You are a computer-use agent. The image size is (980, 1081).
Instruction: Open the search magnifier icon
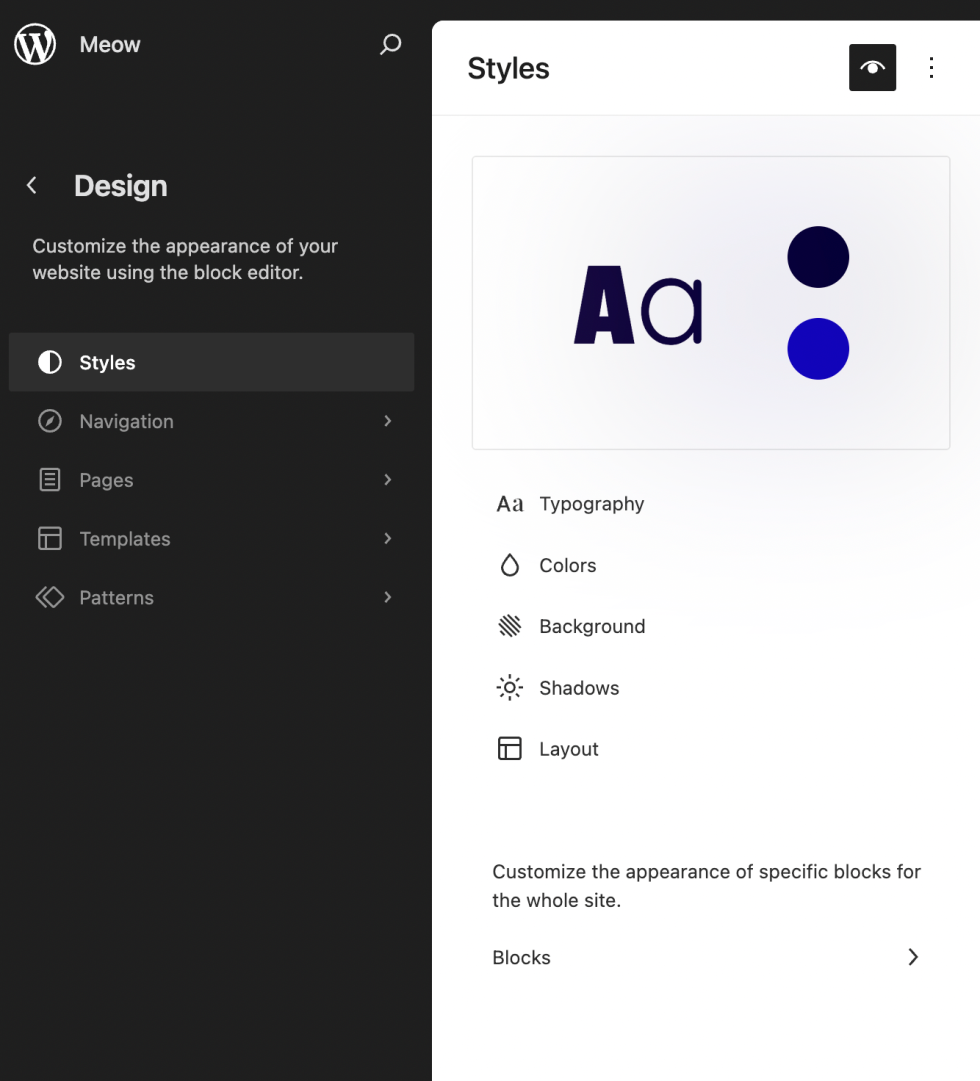[390, 44]
